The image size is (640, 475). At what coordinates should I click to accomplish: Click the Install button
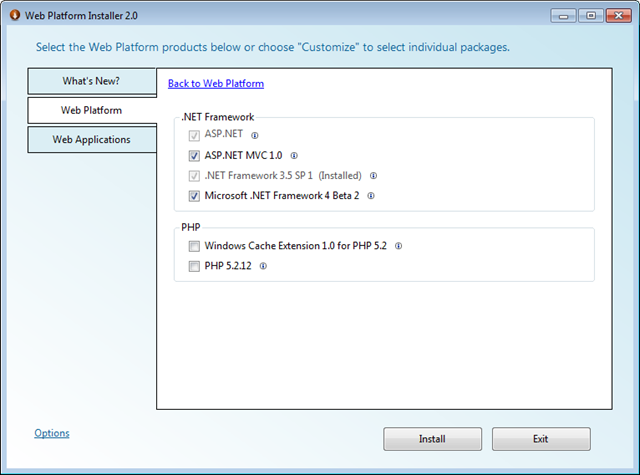pyautogui.click(x=433, y=439)
